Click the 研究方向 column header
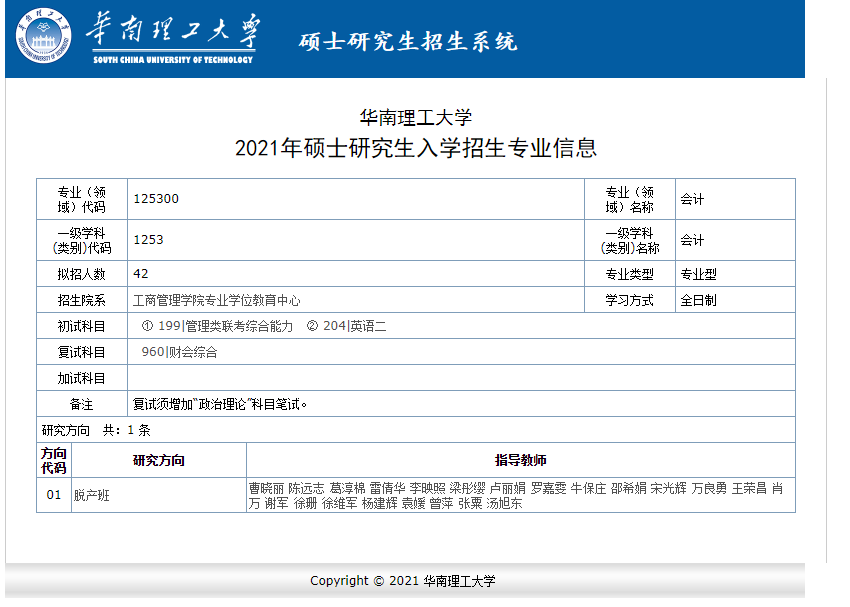 pyautogui.click(x=159, y=461)
